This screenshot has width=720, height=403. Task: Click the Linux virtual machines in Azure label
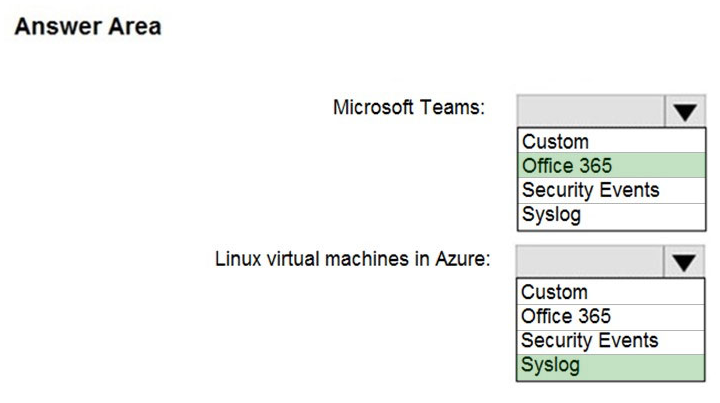click(353, 259)
